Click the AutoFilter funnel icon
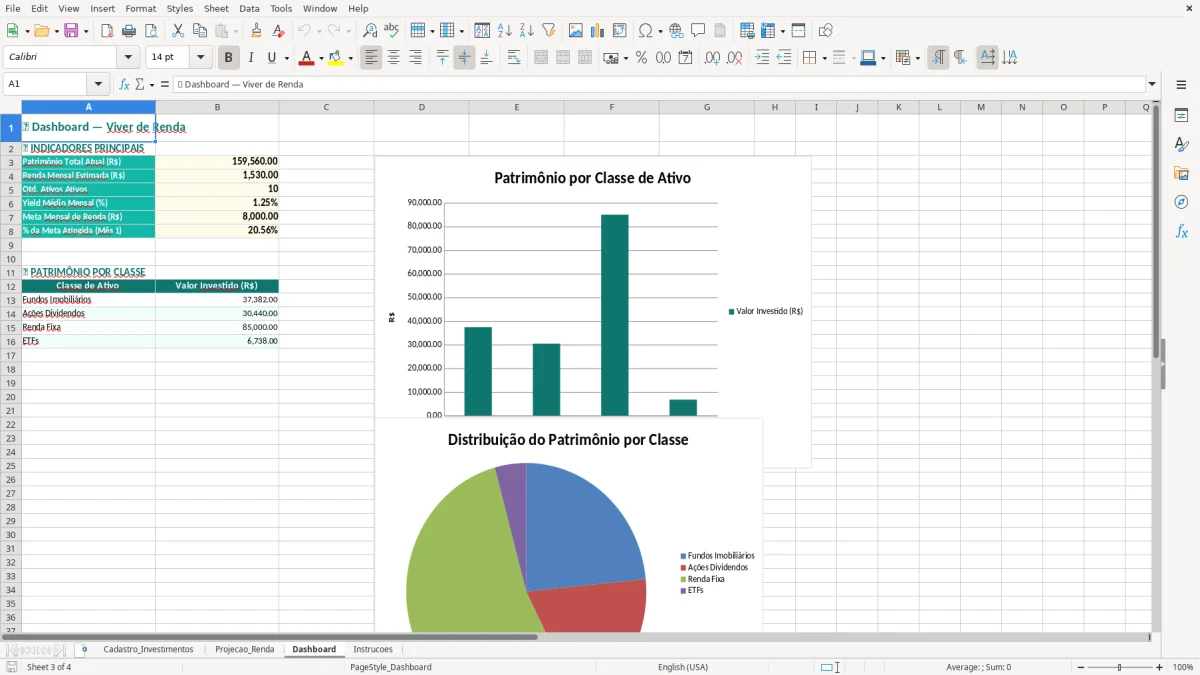The width and height of the screenshot is (1200, 675). (x=549, y=31)
